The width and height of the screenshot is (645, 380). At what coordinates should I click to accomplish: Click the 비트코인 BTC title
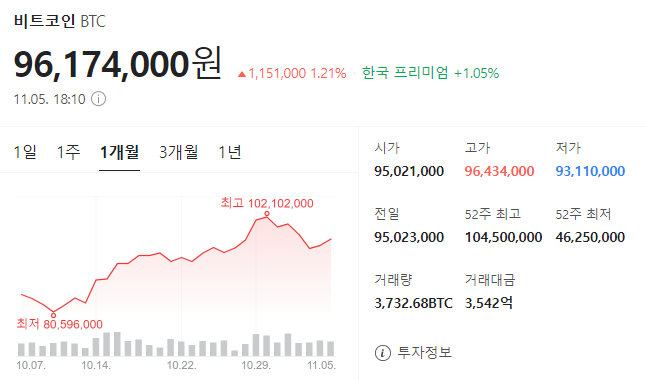[x=60, y=21]
